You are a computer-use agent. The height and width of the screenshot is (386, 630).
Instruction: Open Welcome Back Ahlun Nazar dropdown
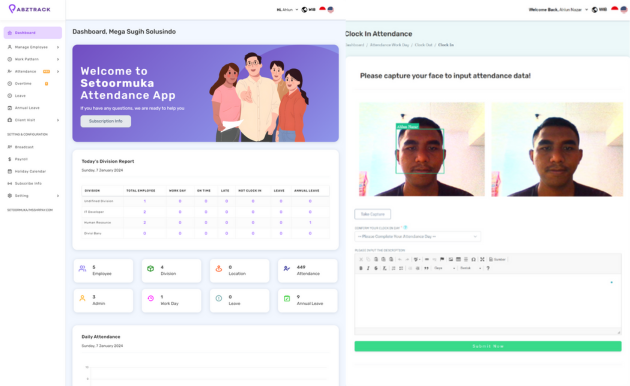(558, 10)
